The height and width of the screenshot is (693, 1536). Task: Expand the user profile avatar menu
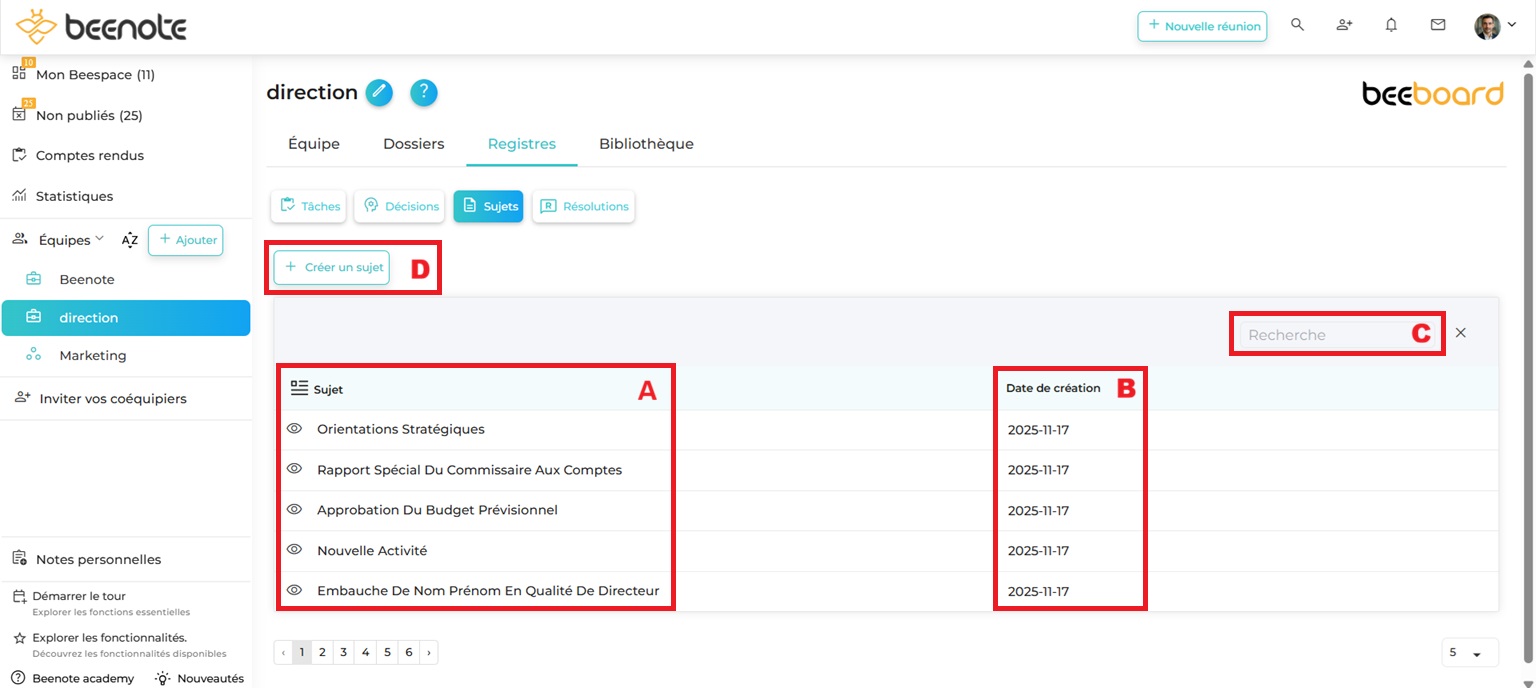coord(1494,26)
